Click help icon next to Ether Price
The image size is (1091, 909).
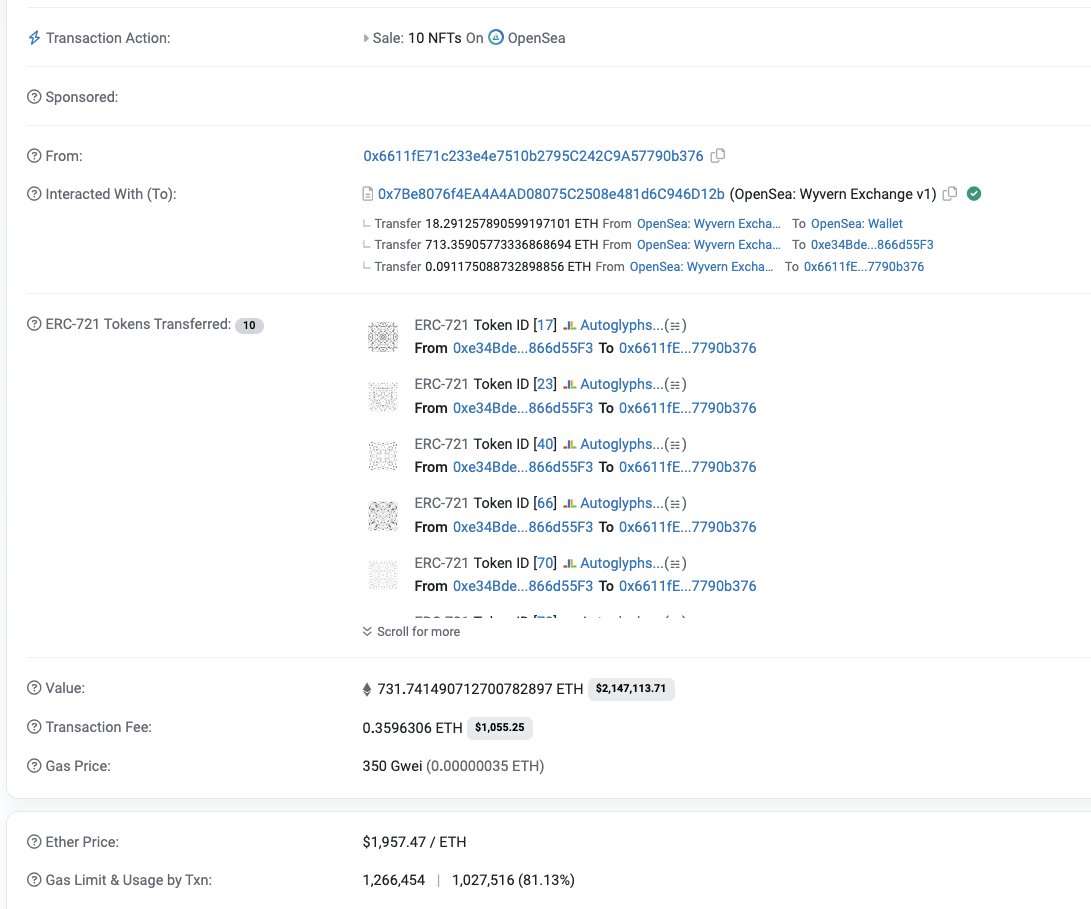pos(34,842)
